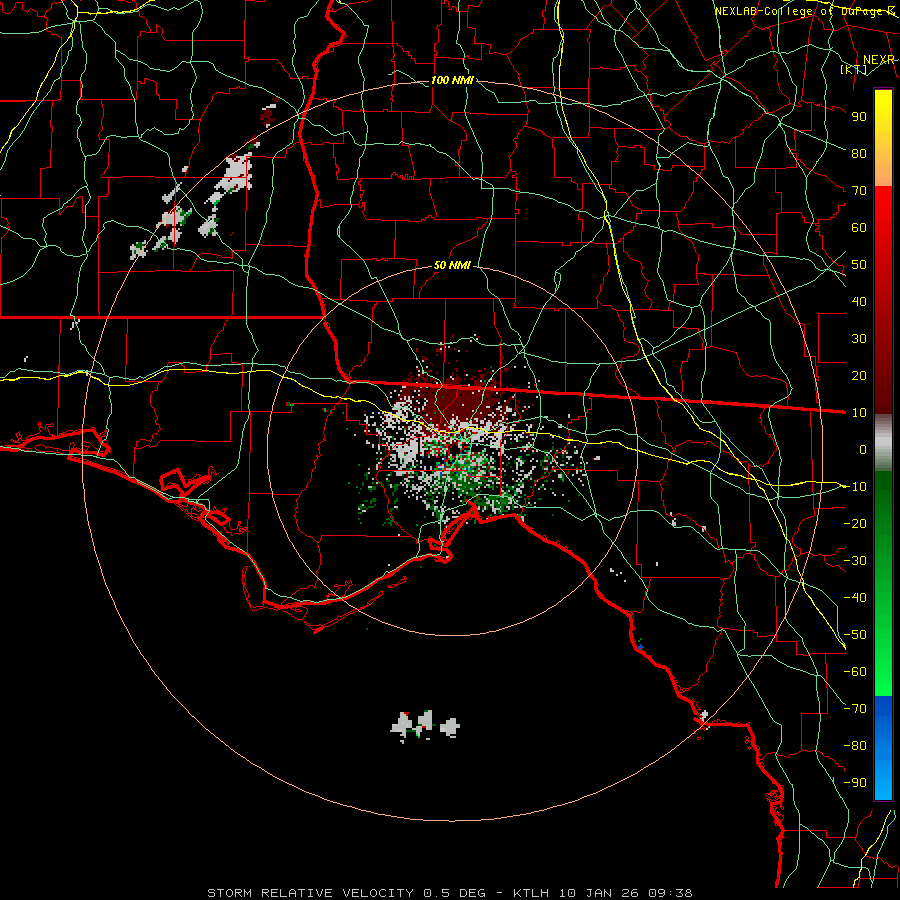Viewport: 900px width, 900px height.
Task: Click the gray echo cluster offshore in the Gulf
Action: 425,726
